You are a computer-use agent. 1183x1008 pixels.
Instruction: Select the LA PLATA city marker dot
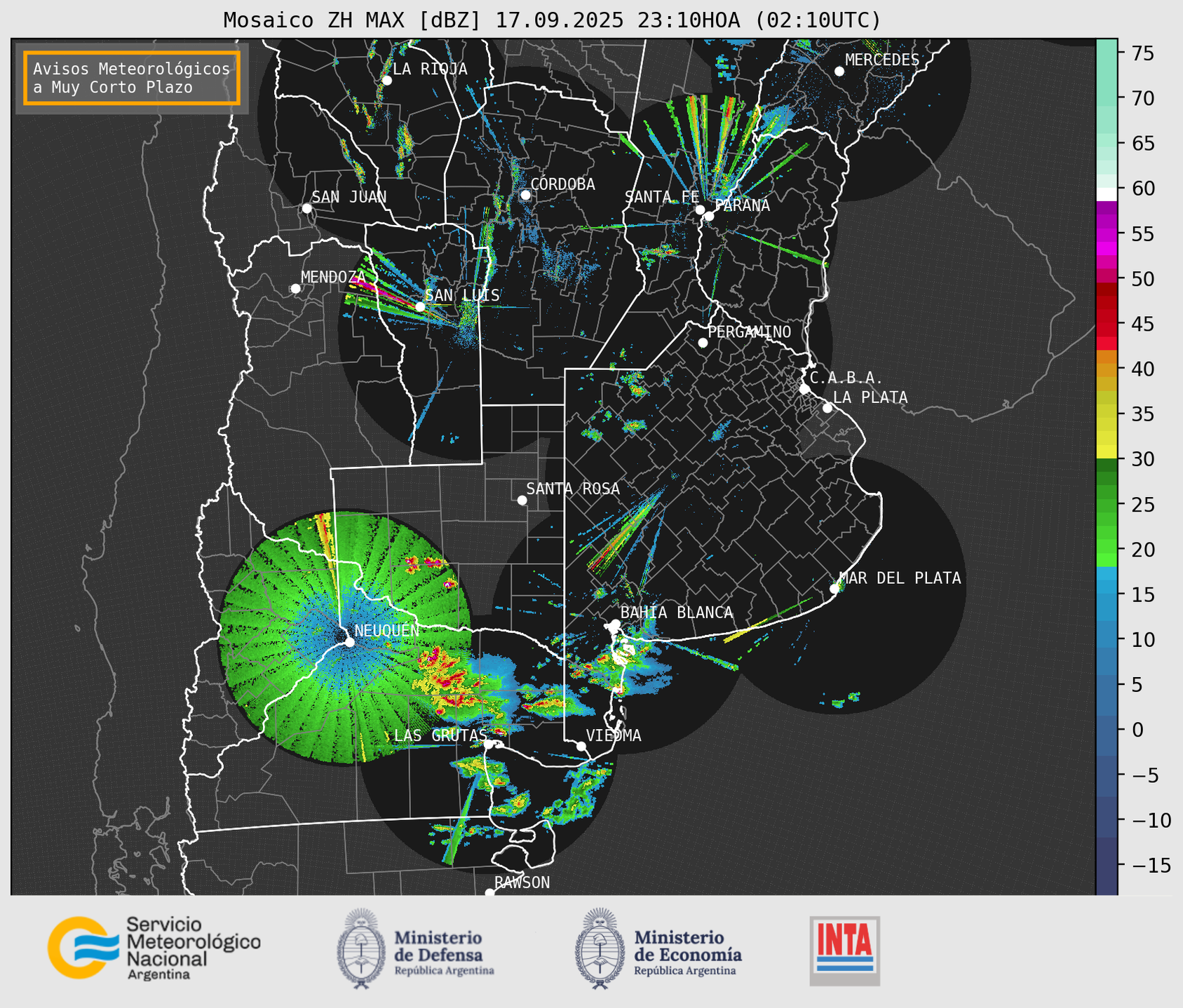[827, 408]
